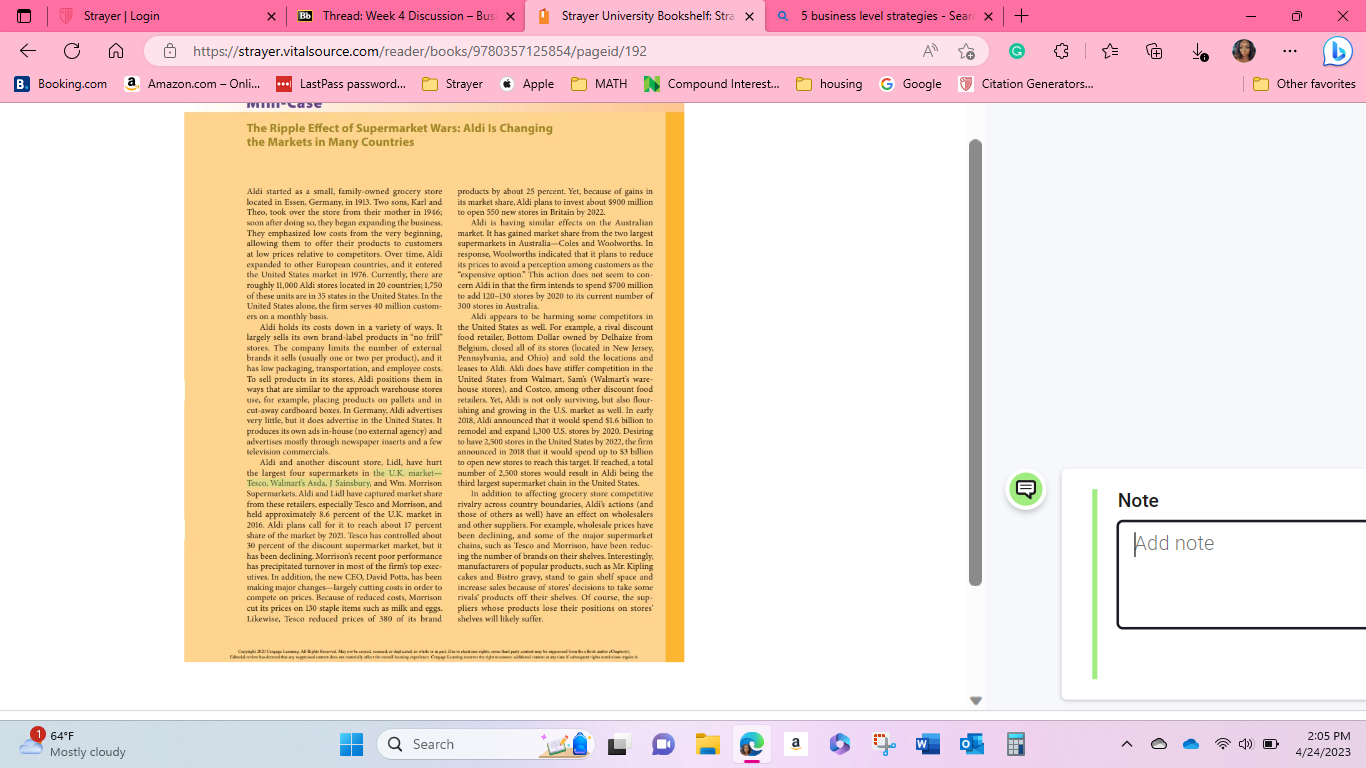Open the MATH favorites folder
This screenshot has height=768, width=1366.
pyautogui.click(x=600, y=84)
